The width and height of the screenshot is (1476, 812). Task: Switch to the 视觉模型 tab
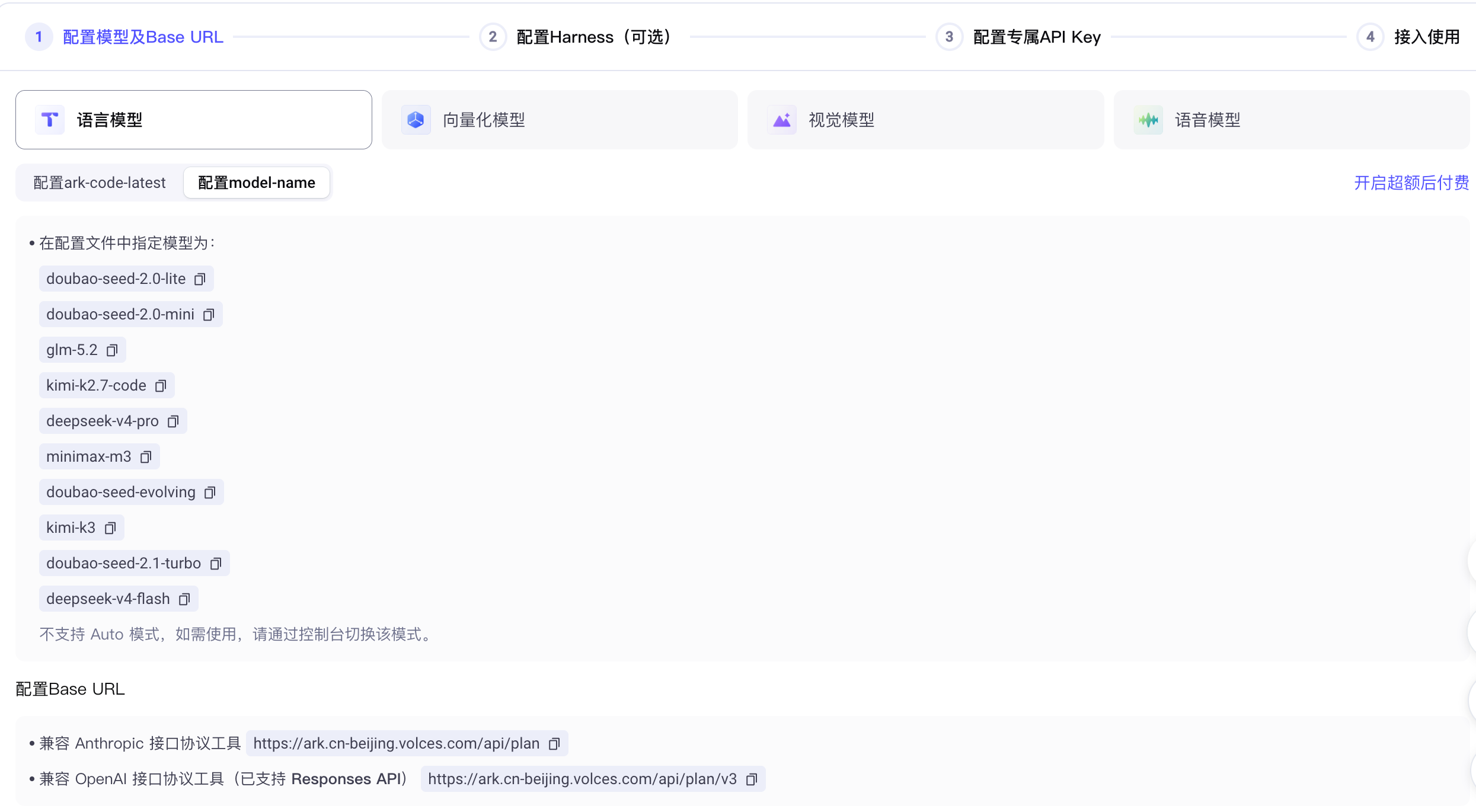tap(926, 120)
